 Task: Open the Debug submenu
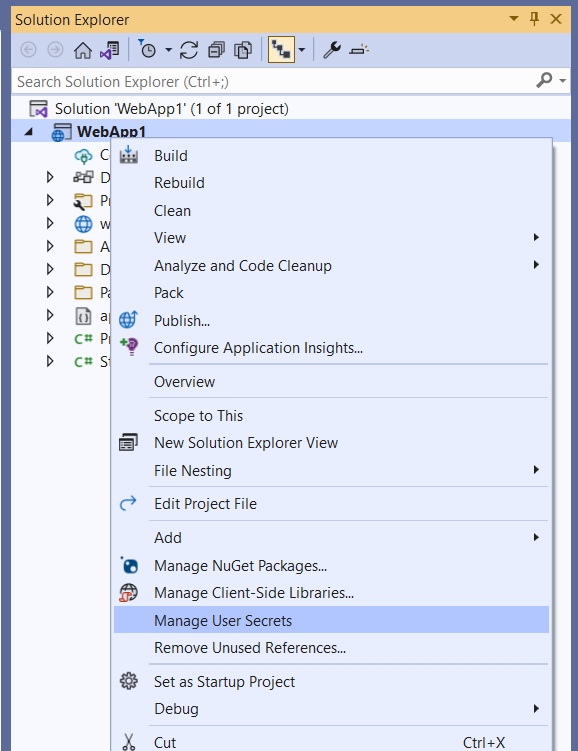pyautogui.click(x=331, y=709)
